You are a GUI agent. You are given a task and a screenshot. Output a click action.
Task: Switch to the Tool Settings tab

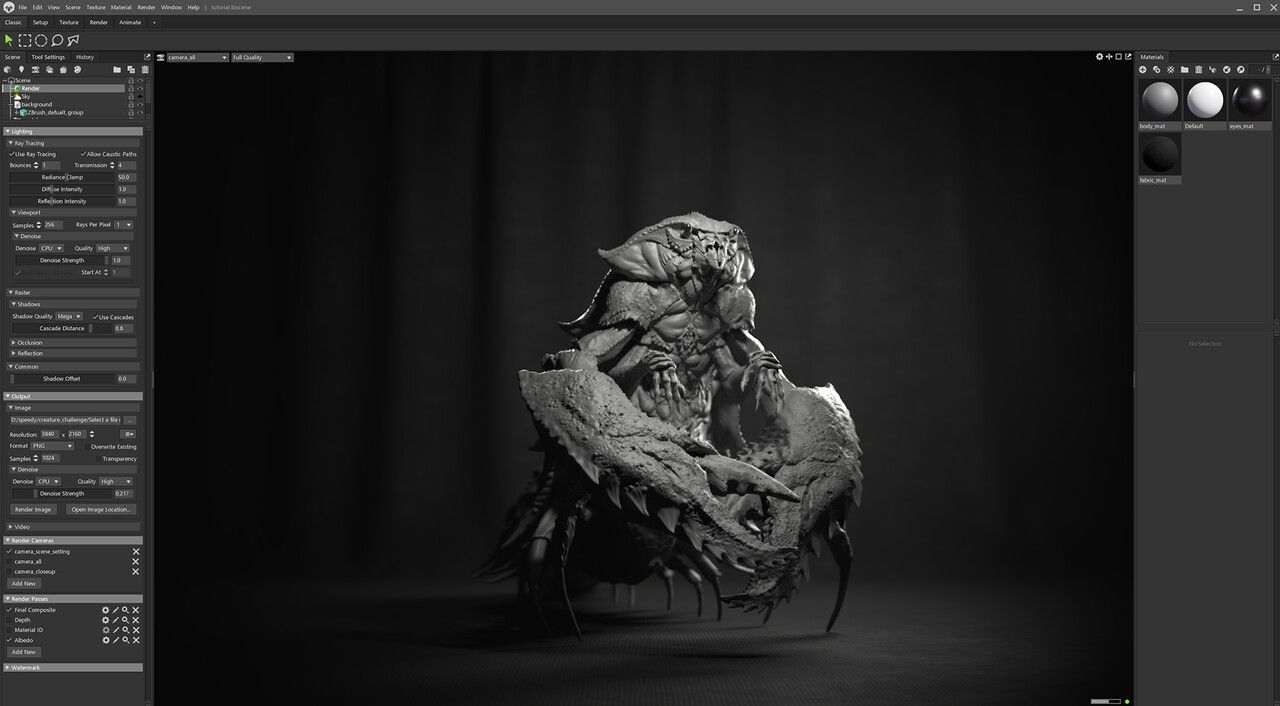coord(48,57)
